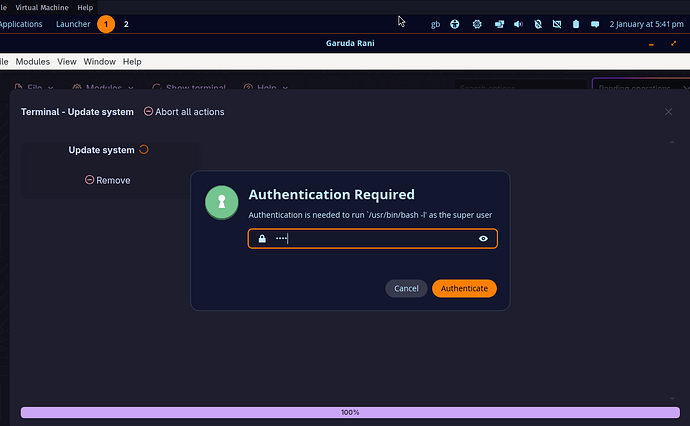Open the Launcher in top panel
The width and height of the screenshot is (690, 426).
click(x=73, y=24)
